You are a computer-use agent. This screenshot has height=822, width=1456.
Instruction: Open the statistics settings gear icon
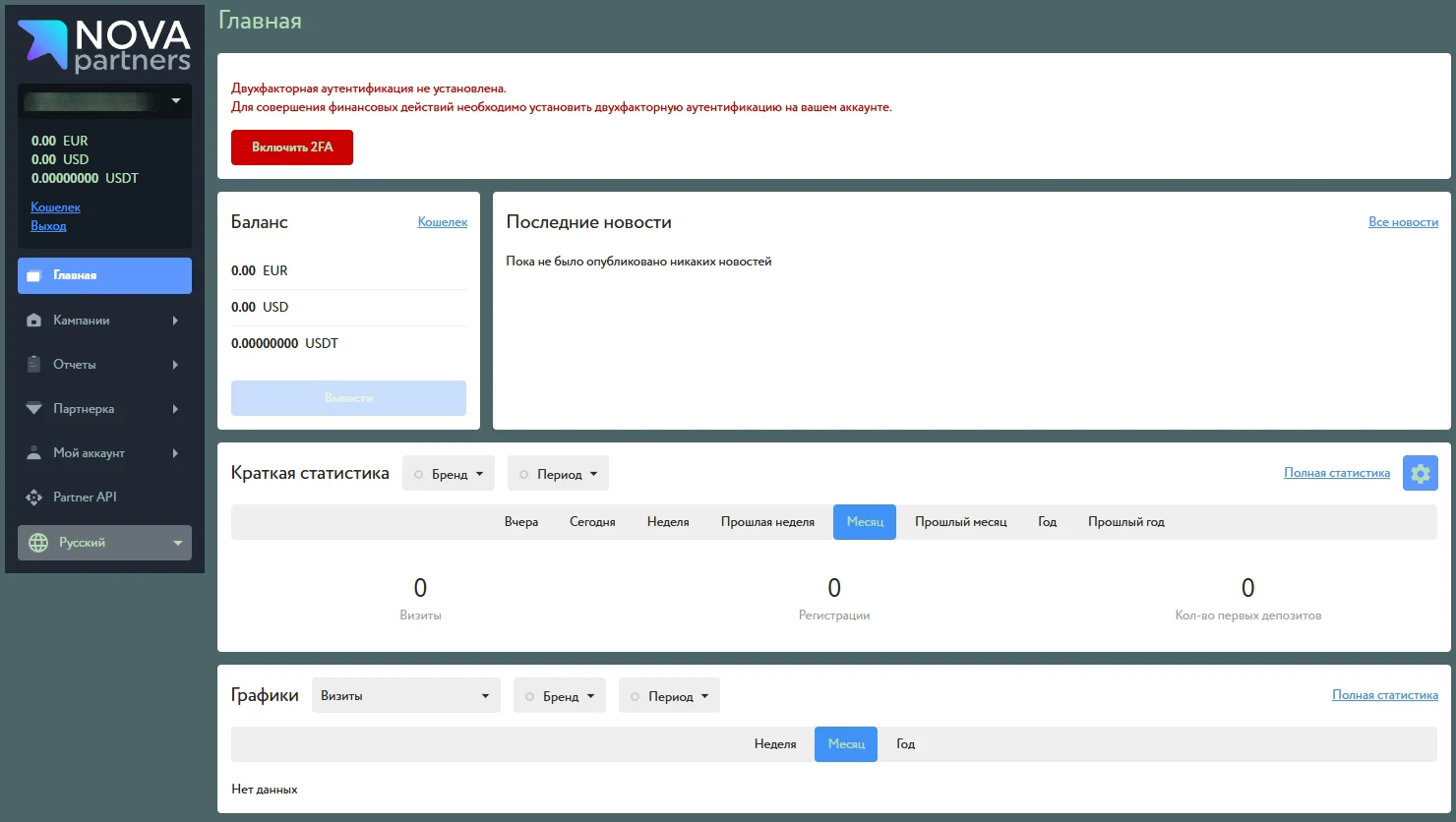(x=1420, y=473)
